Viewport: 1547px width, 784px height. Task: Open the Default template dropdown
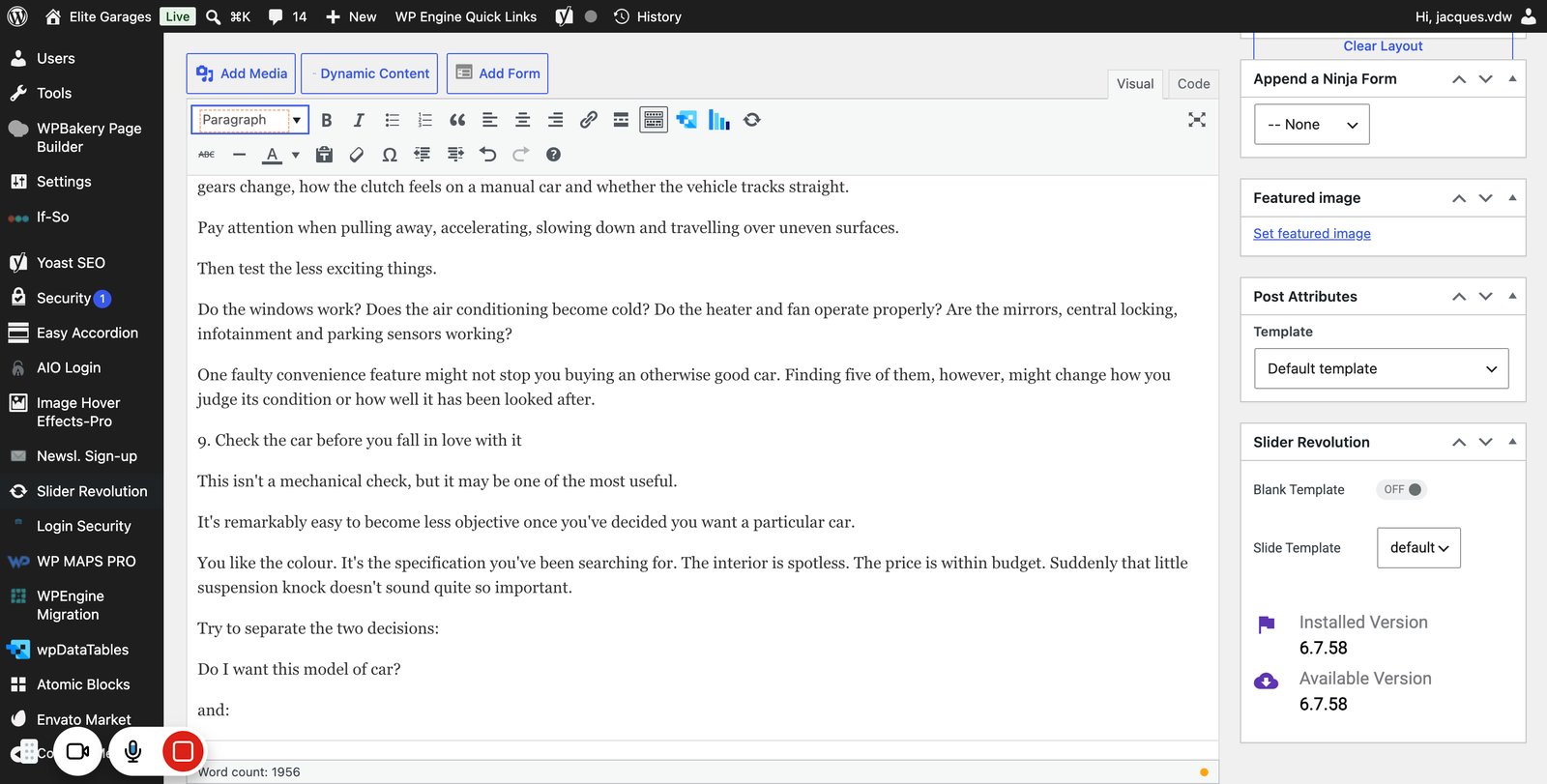tap(1381, 368)
